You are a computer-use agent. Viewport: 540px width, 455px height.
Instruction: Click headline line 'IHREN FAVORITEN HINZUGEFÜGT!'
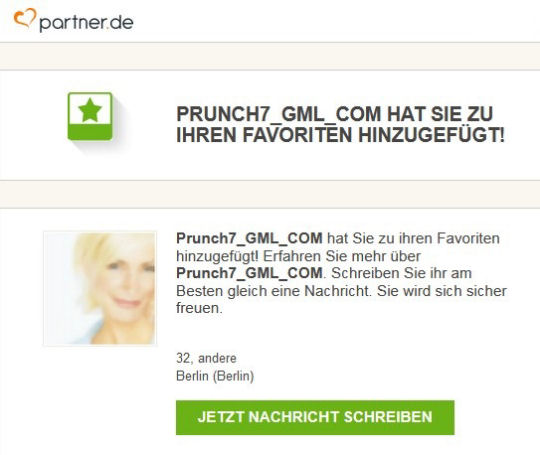340,134
